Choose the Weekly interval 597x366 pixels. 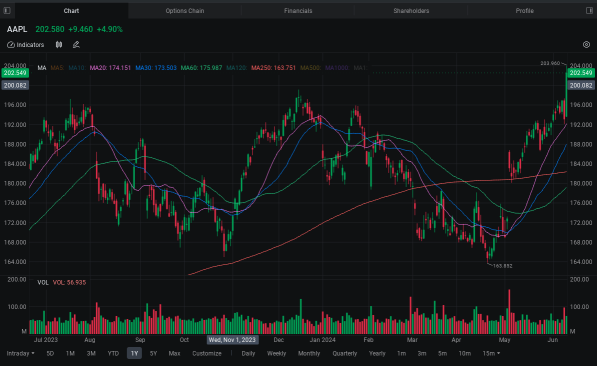pos(276,353)
